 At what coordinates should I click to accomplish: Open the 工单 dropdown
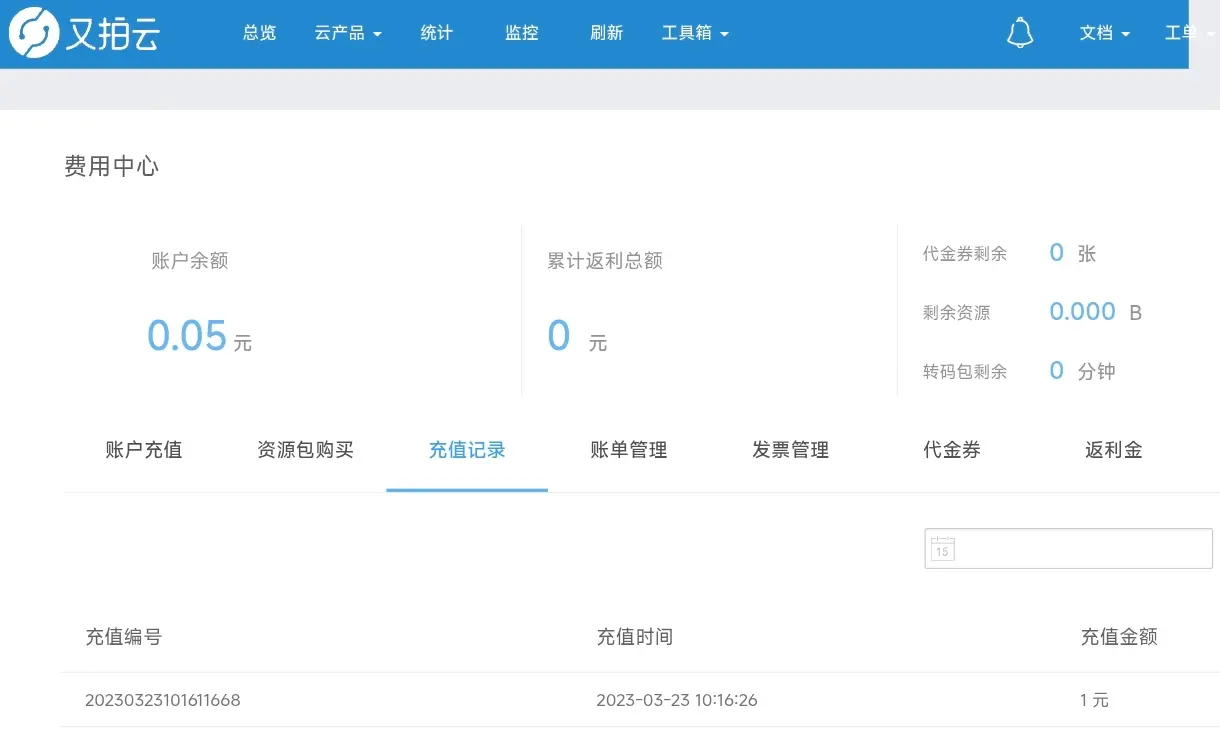coord(1189,33)
